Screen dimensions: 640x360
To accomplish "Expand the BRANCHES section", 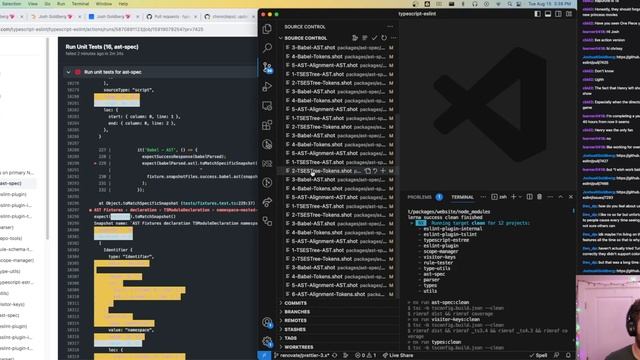I will click(297, 312).
